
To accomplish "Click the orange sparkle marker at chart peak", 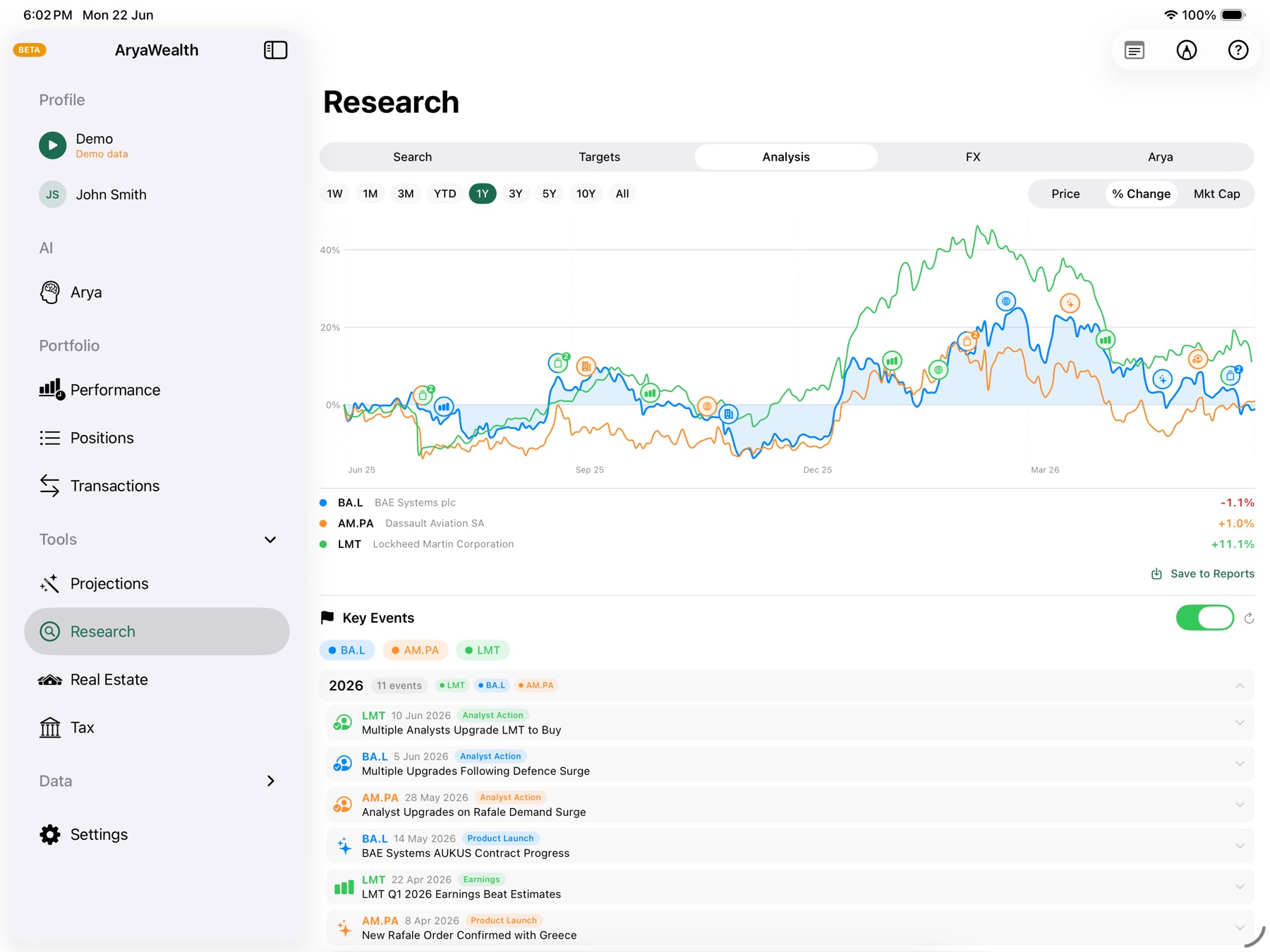I will click(1070, 303).
